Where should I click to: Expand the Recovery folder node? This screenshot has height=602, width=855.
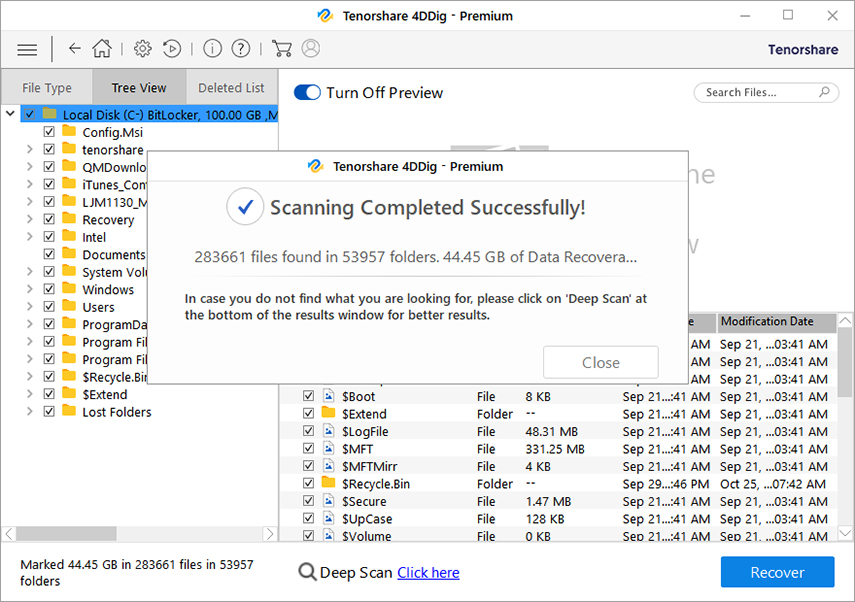[x=29, y=219]
